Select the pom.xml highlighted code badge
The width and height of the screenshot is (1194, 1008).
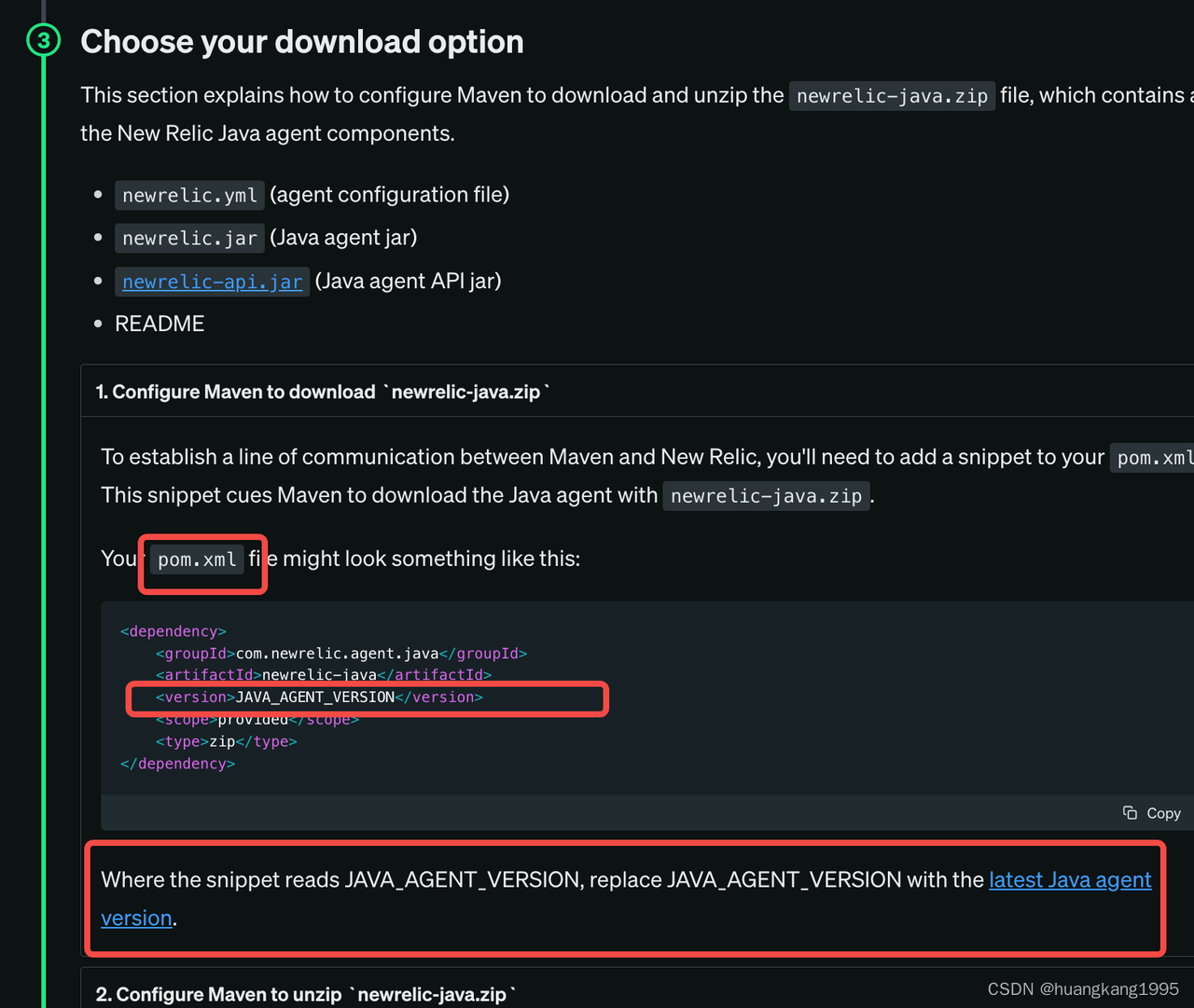coord(197,559)
